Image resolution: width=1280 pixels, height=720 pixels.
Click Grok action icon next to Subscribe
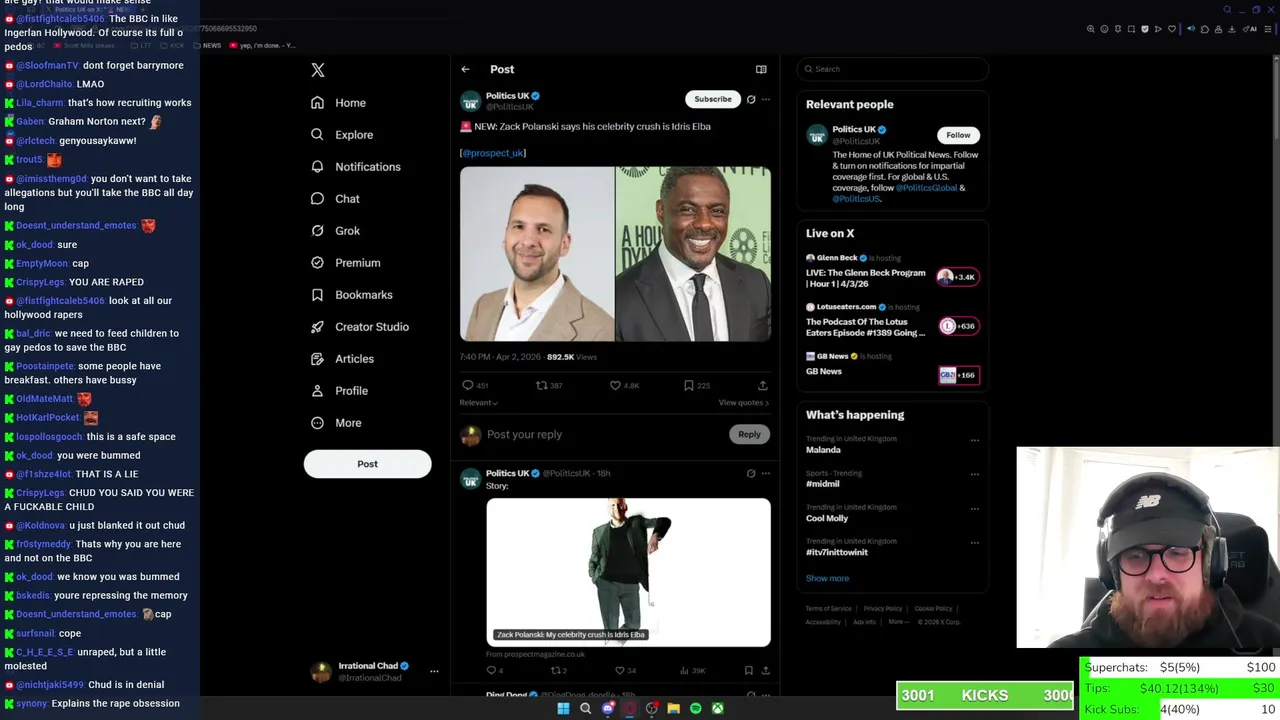click(751, 99)
